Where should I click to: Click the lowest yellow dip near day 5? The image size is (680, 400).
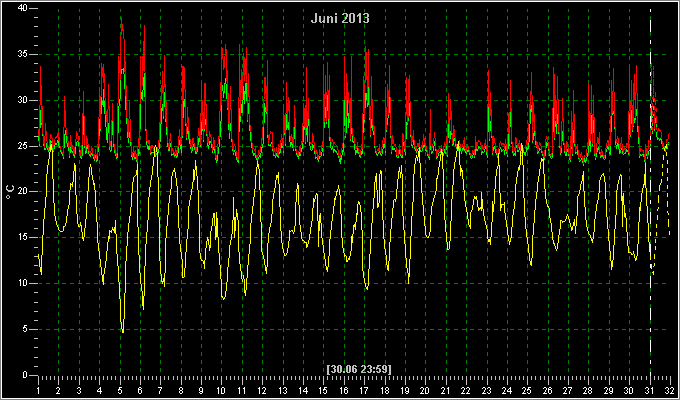point(123,331)
